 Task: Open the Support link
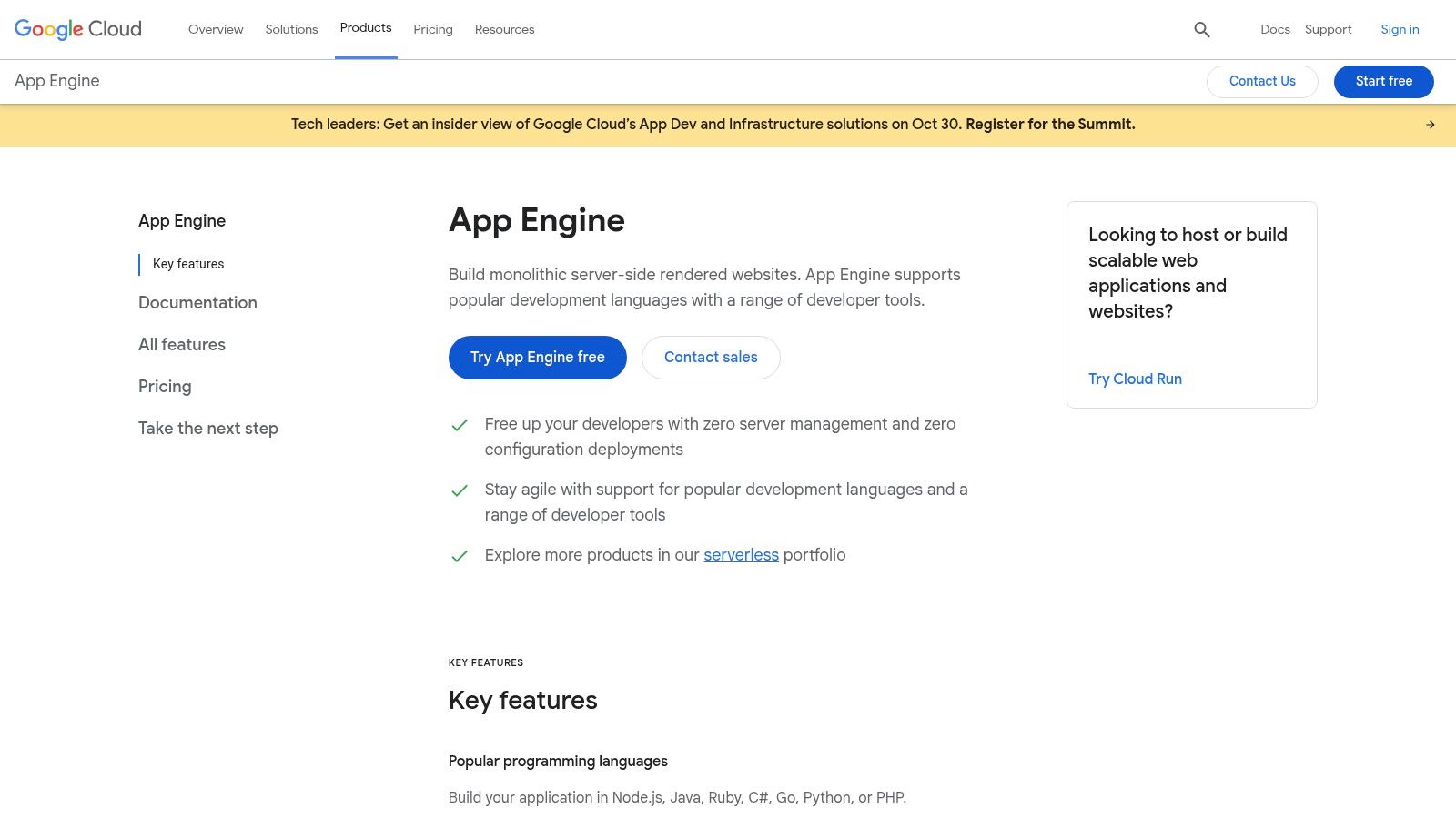[x=1328, y=29]
